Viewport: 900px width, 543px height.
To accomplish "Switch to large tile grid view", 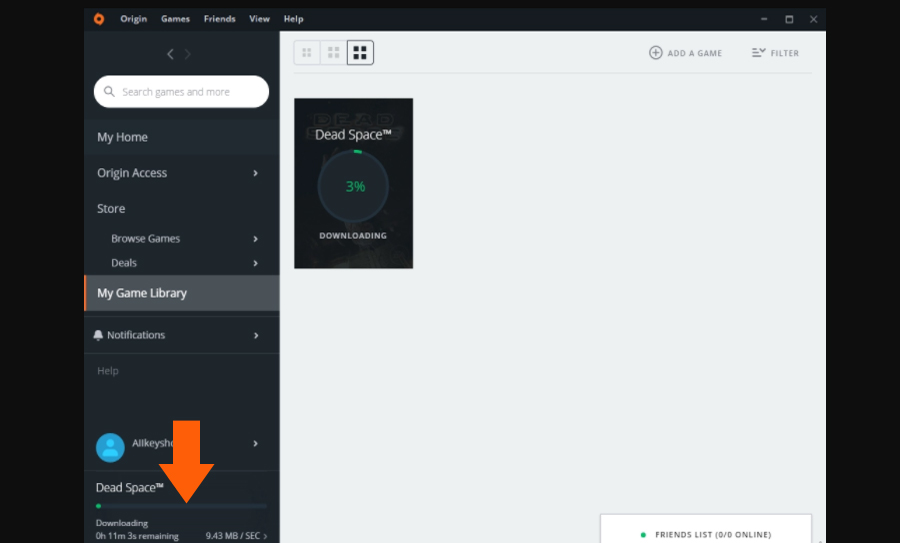I will (x=360, y=53).
